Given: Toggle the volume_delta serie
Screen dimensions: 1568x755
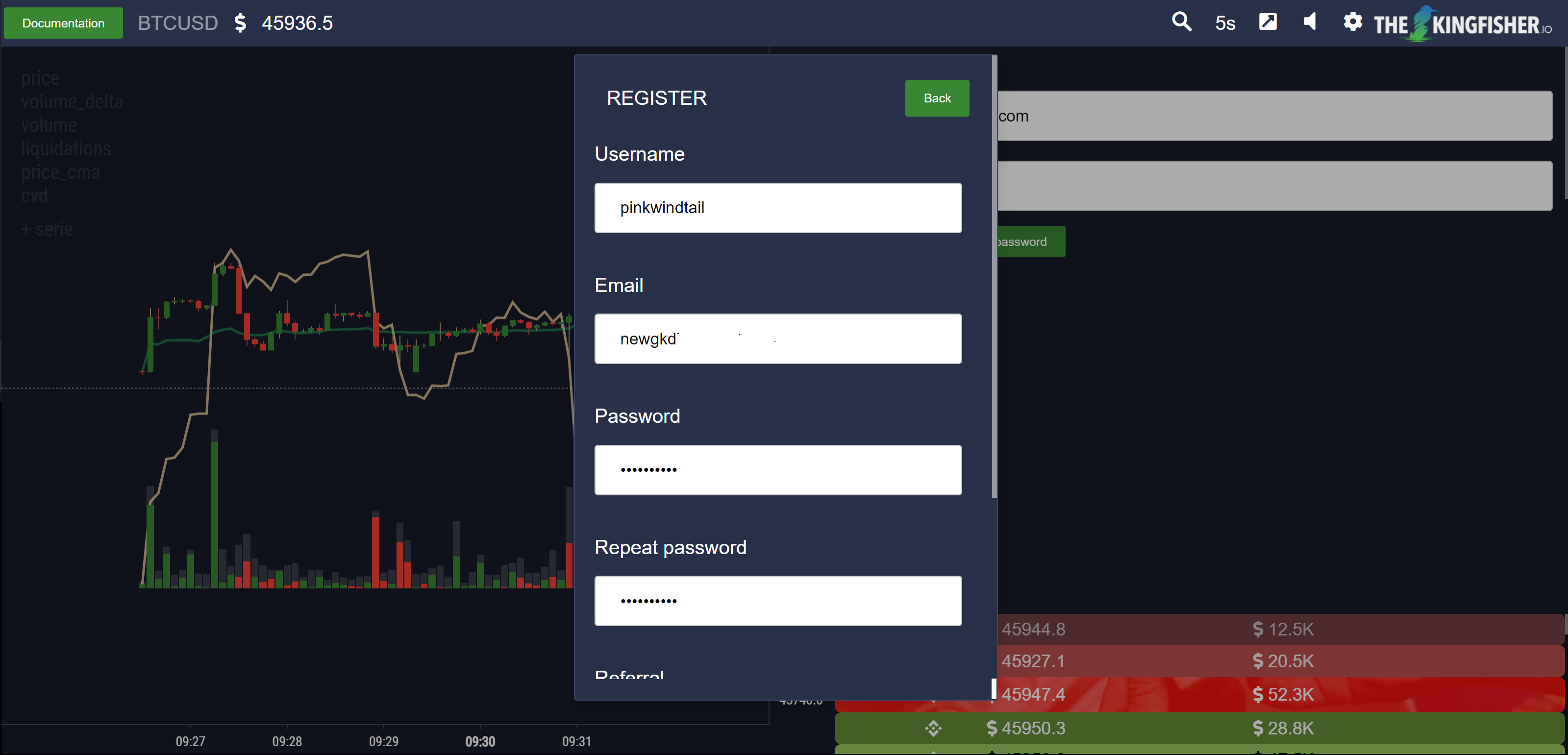Looking at the screenshot, I should pos(72,101).
